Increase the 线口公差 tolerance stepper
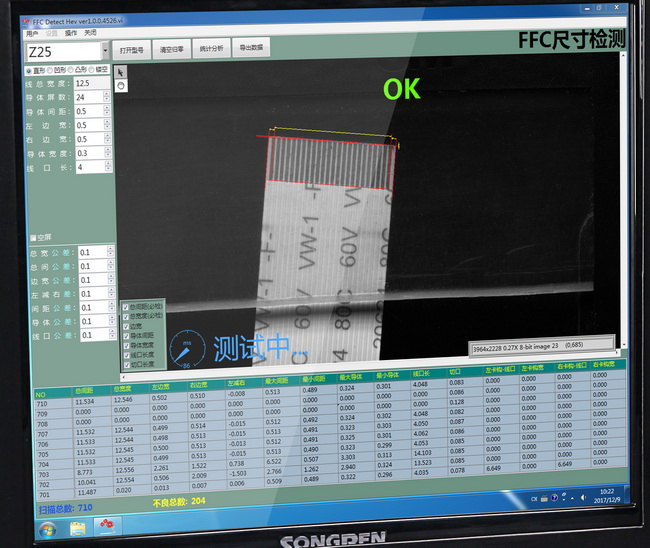 (x=112, y=331)
